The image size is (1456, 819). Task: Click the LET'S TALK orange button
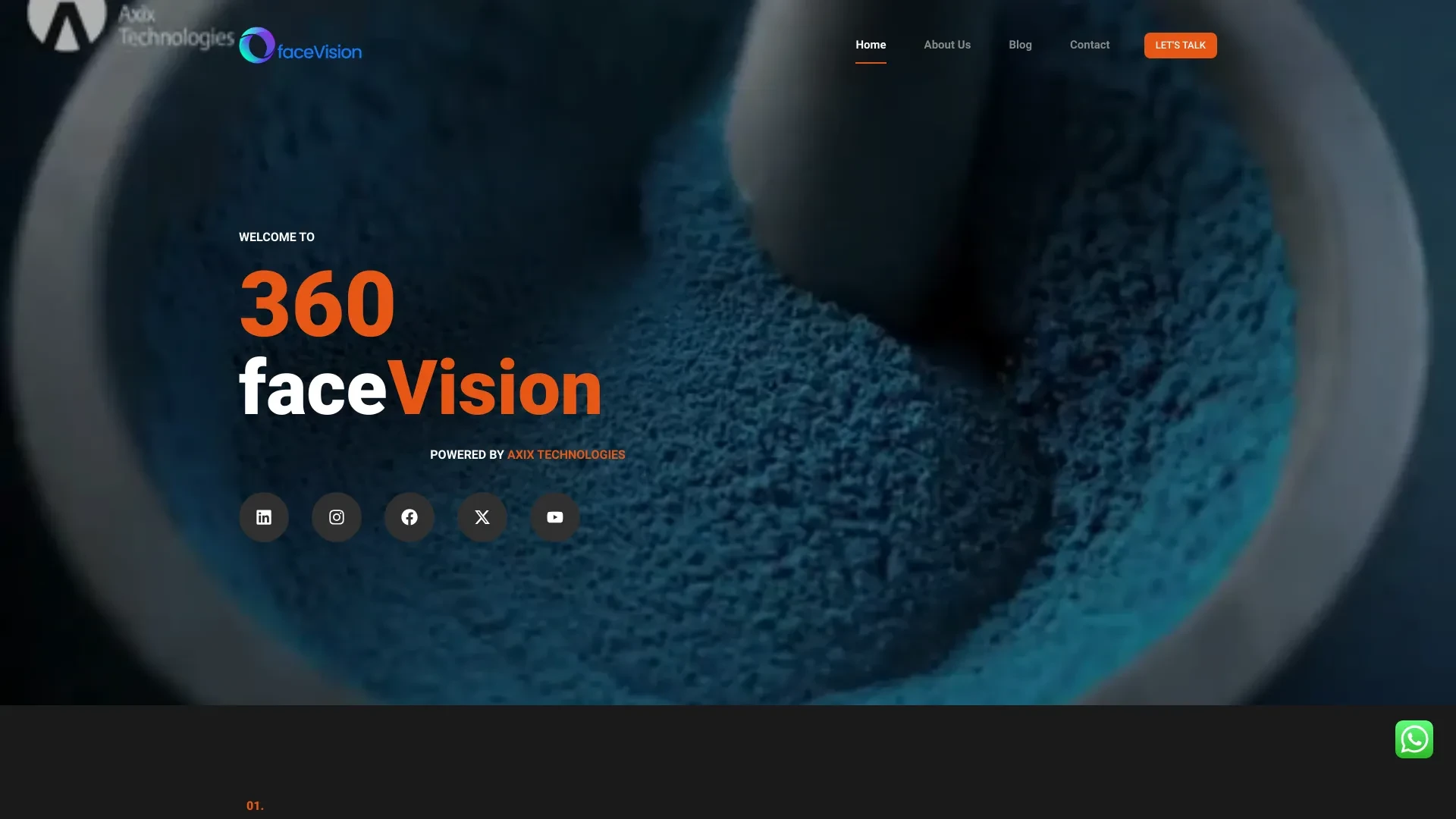click(1180, 45)
